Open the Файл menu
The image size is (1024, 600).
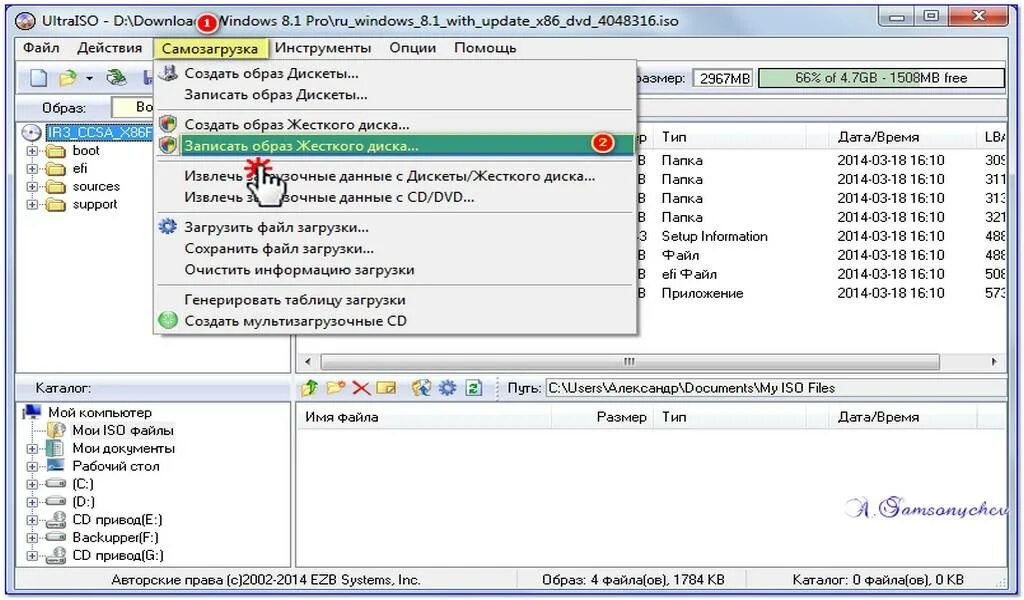[x=41, y=48]
